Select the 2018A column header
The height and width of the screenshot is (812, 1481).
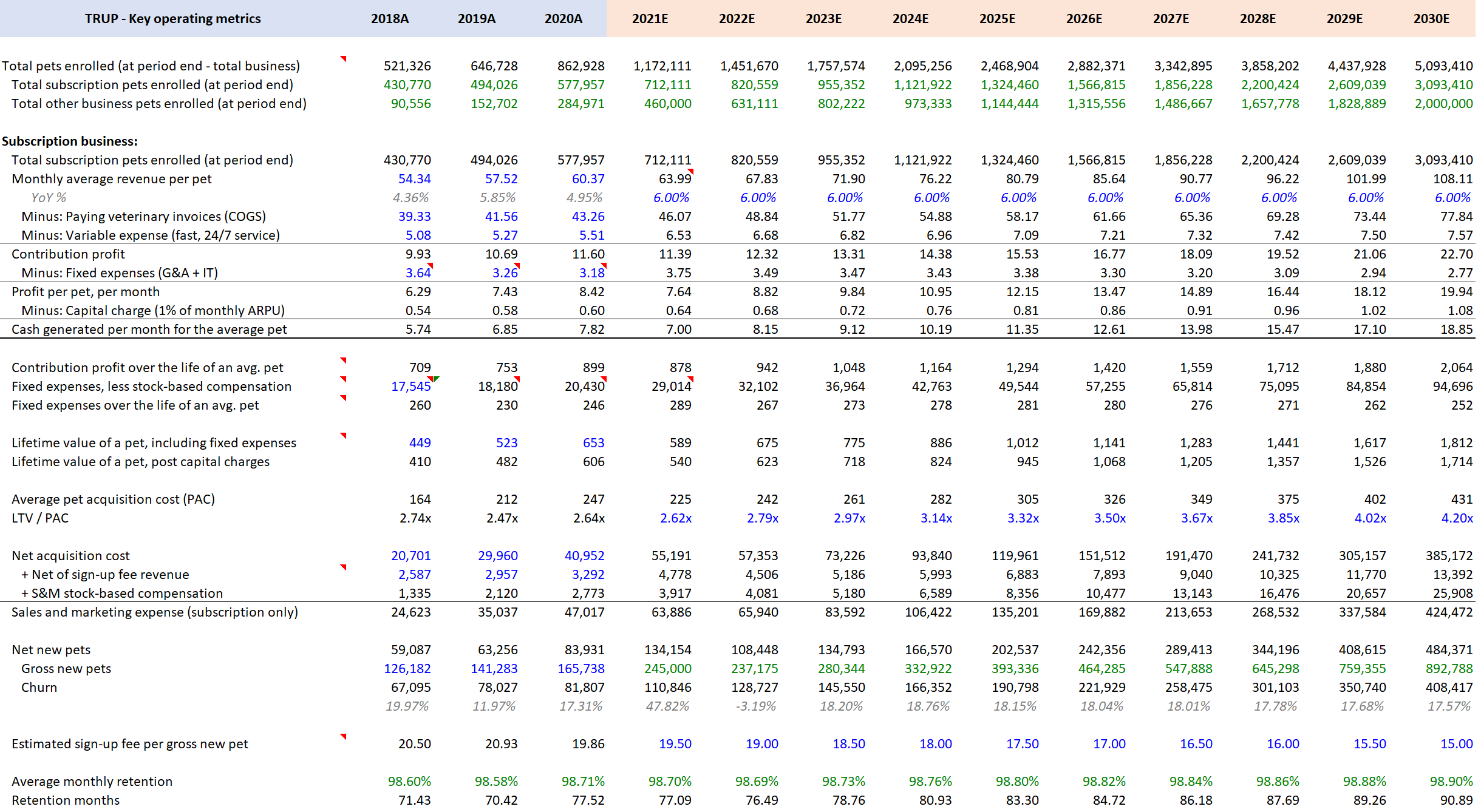click(390, 19)
